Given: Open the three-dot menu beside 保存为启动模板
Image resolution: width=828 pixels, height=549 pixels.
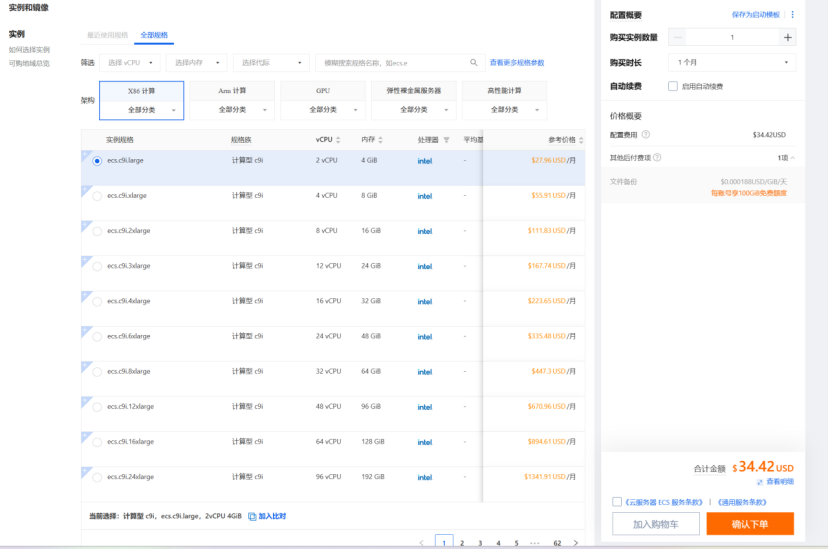Looking at the screenshot, I should [793, 15].
